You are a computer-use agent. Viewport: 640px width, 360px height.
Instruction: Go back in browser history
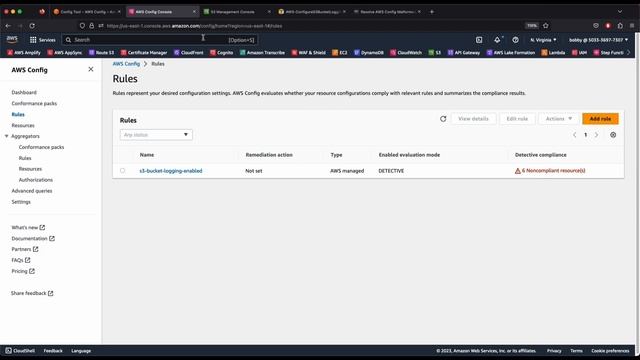[x=8, y=25]
